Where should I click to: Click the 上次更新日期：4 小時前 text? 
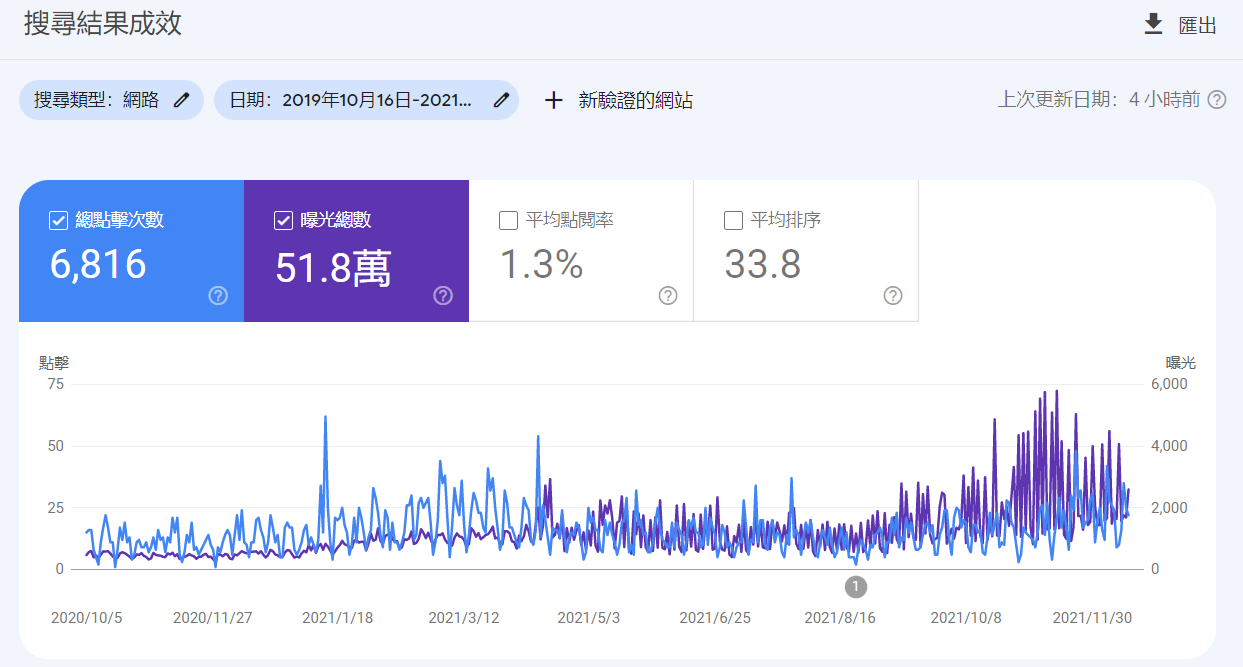coord(1098,100)
